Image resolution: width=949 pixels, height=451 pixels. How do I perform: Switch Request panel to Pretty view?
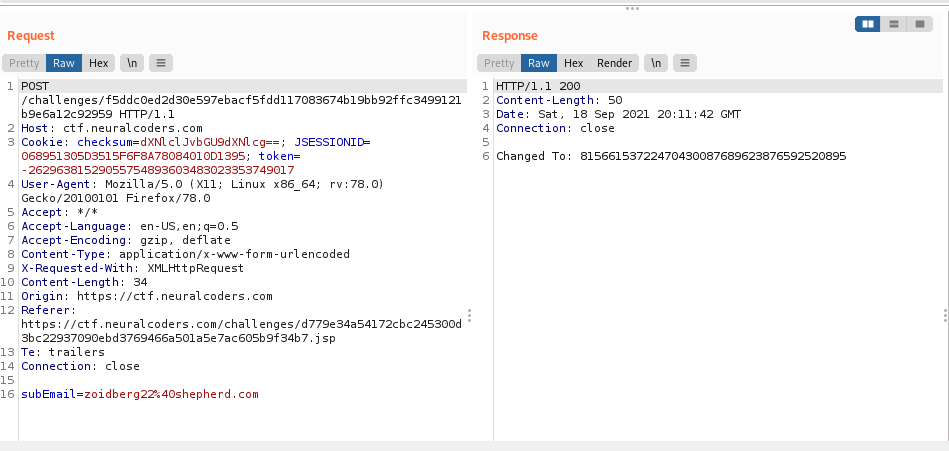click(24, 63)
